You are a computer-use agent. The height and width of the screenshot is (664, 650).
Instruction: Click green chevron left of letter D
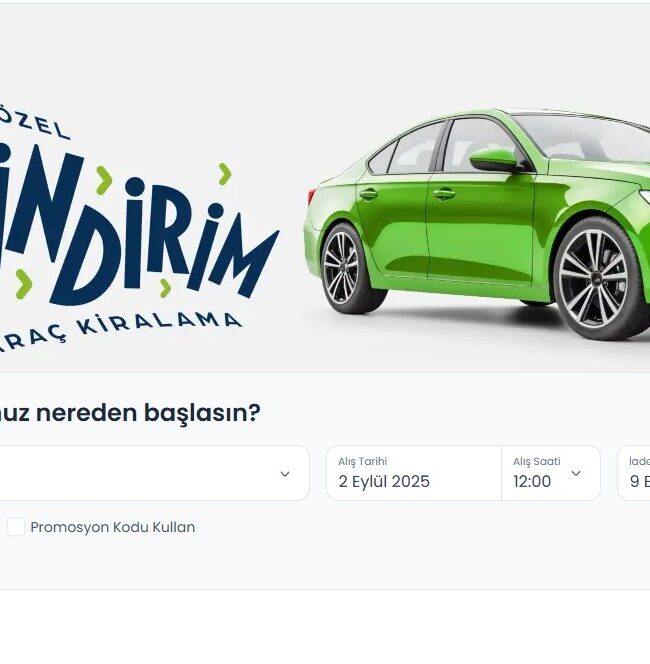click(x=24, y=284)
